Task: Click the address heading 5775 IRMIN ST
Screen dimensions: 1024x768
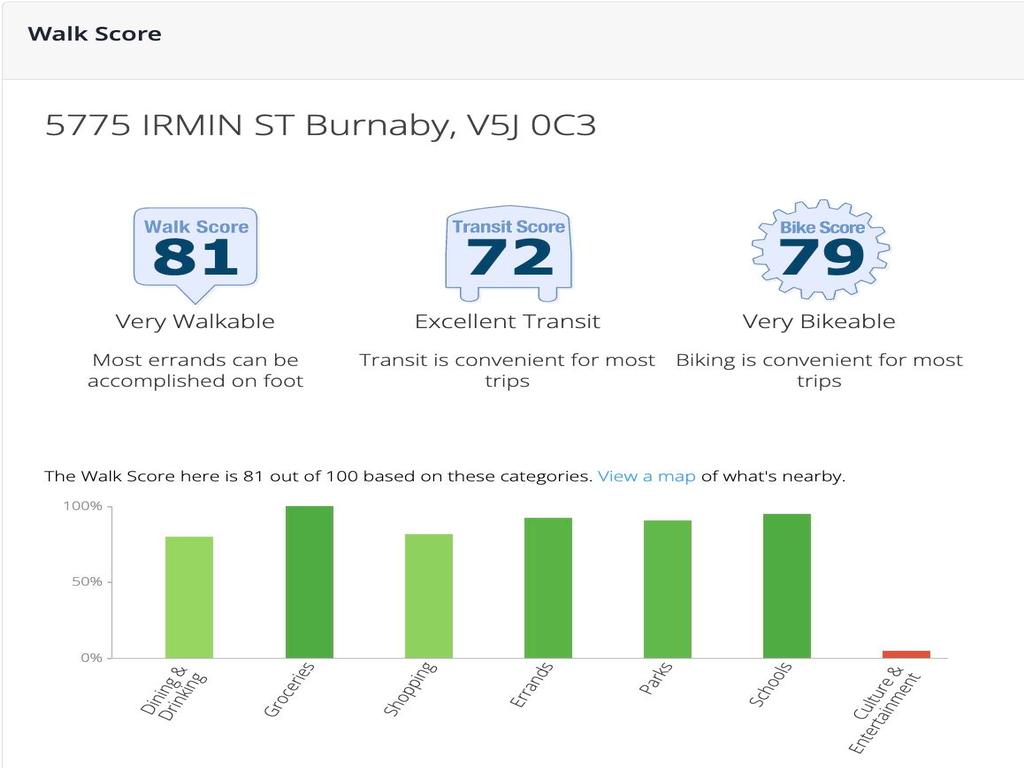Action: click(x=321, y=126)
